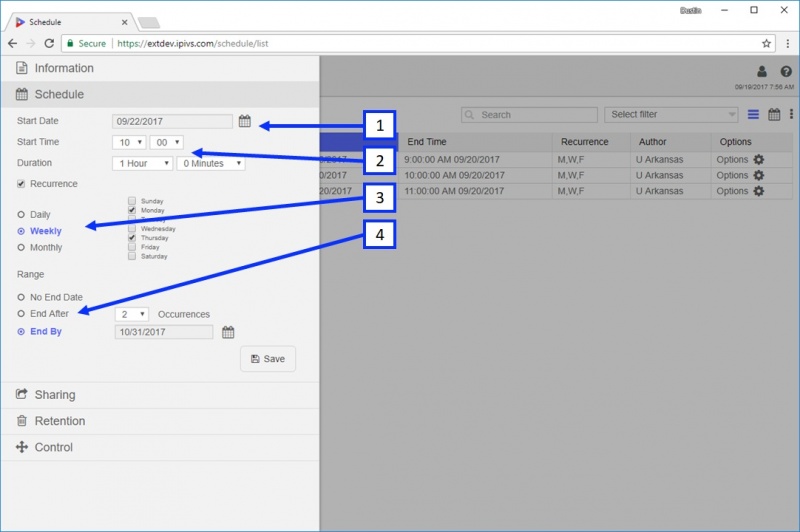Select the Monthly recurrence option
Screen dimensions: 800x532
pyautogui.click(x=21, y=247)
